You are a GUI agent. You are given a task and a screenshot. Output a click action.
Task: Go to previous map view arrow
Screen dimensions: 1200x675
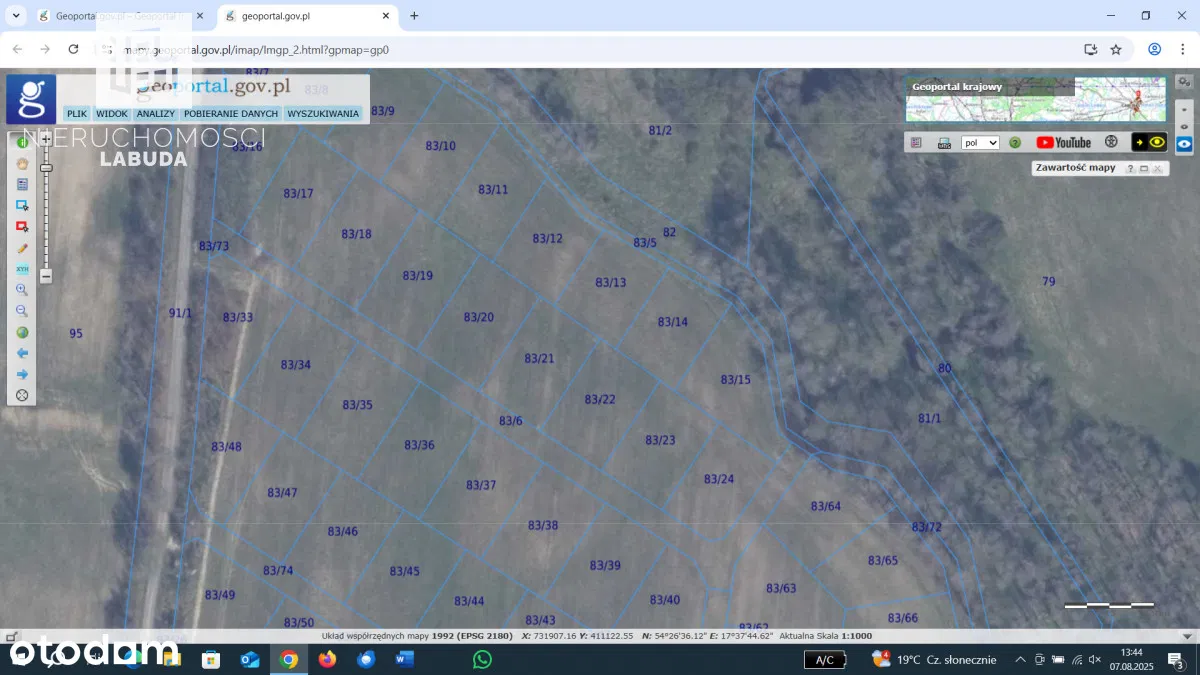point(22,353)
